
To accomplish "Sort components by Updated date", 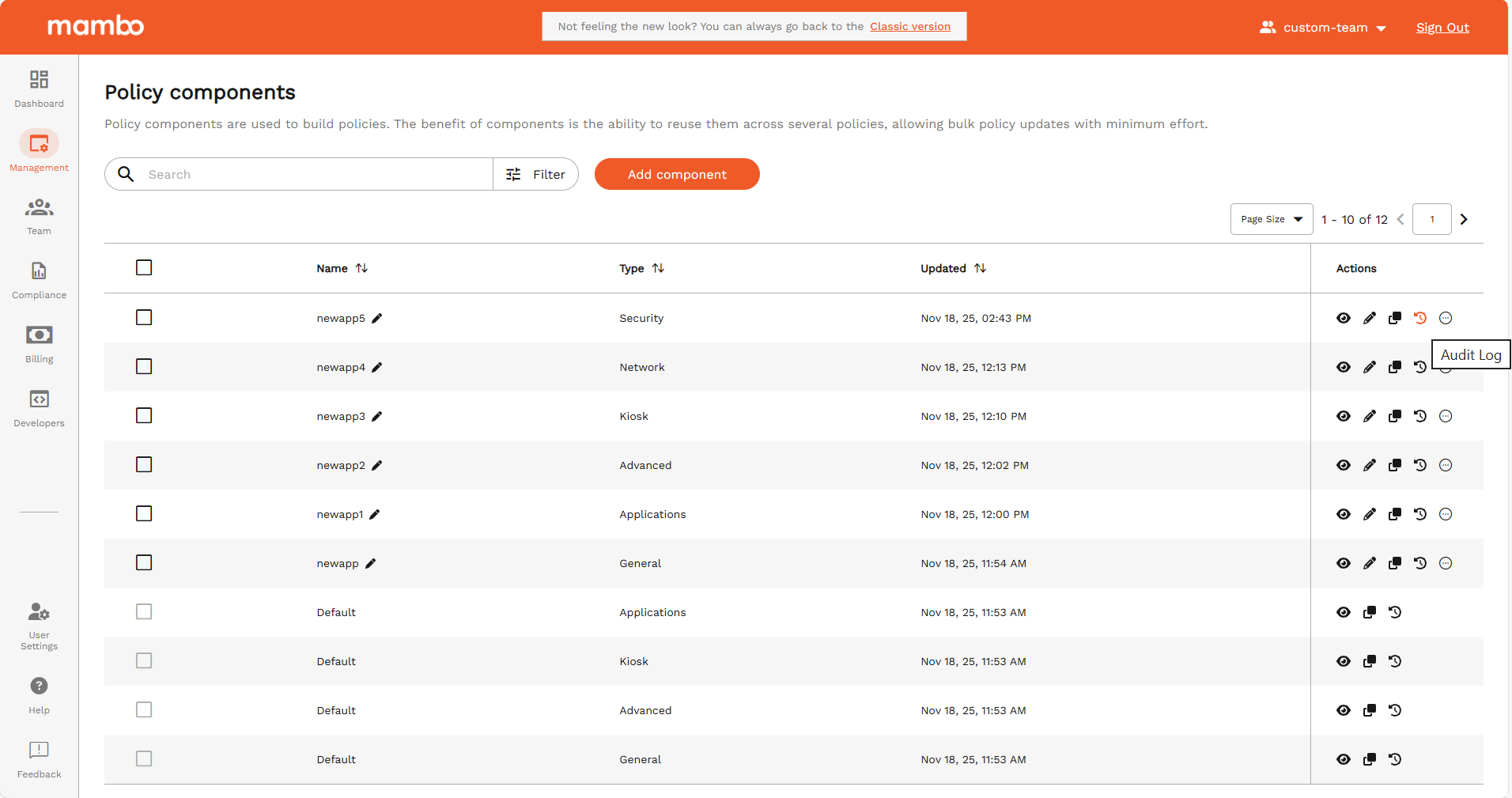I will coord(981,268).
